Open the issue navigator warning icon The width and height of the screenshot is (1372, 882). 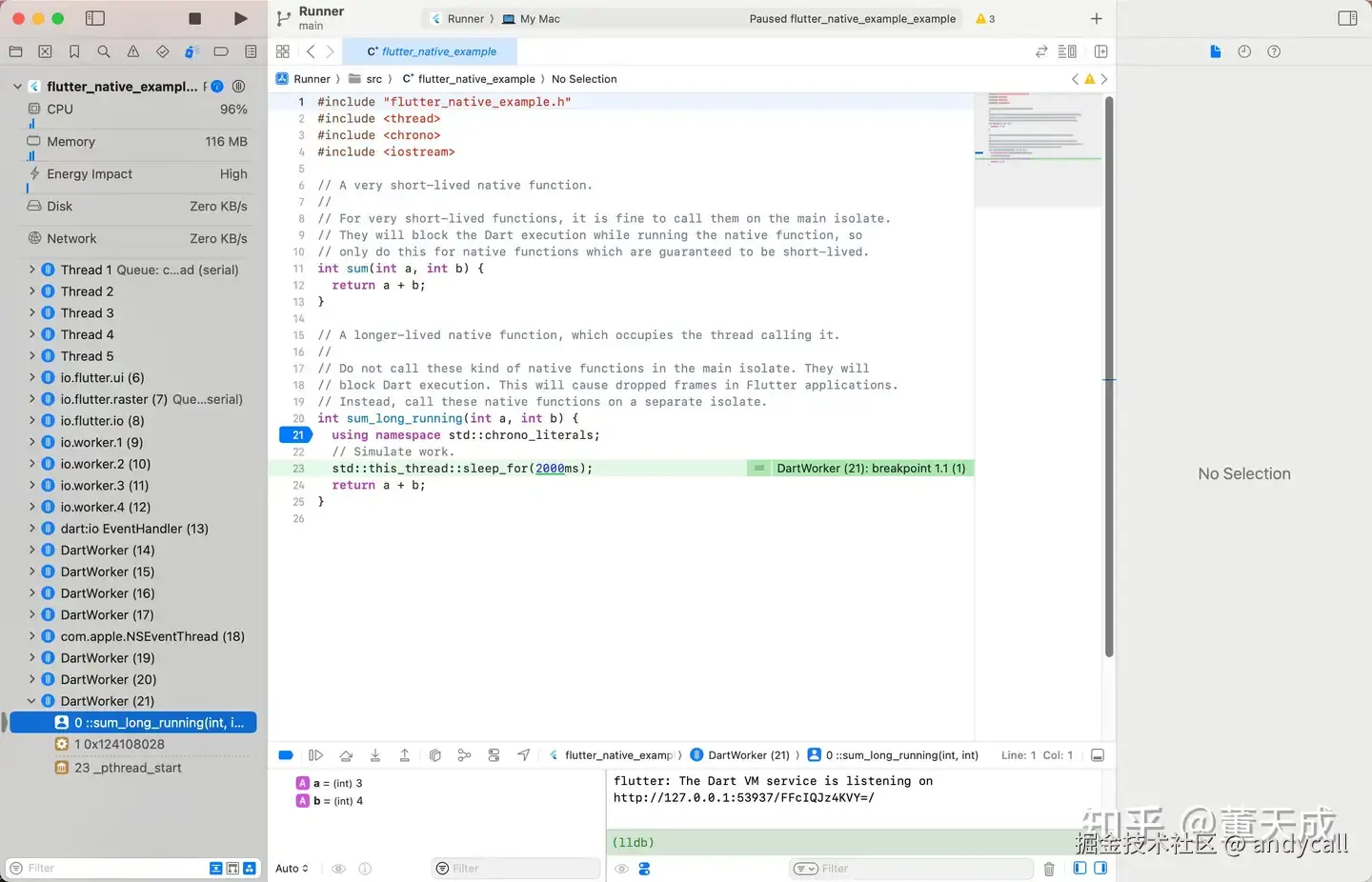tap(133, 51)
